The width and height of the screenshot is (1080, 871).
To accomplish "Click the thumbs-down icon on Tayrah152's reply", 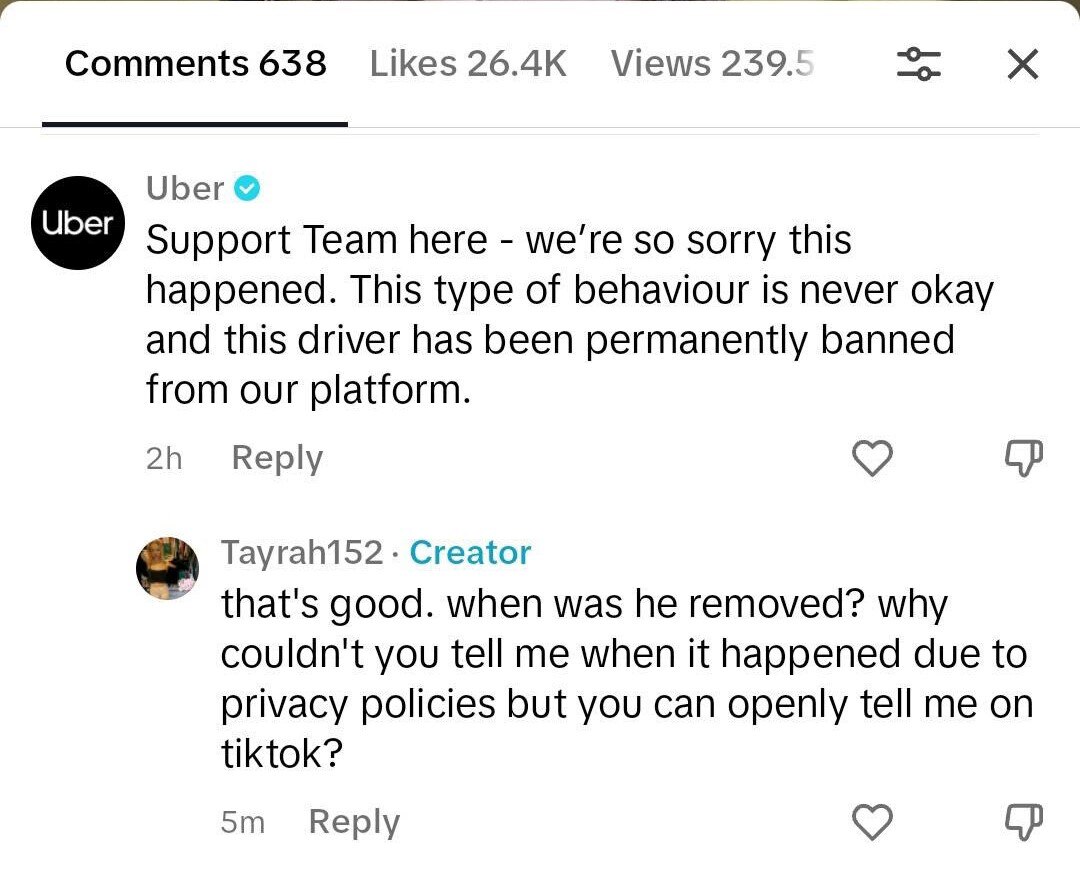I will (x=1023, y=822).
